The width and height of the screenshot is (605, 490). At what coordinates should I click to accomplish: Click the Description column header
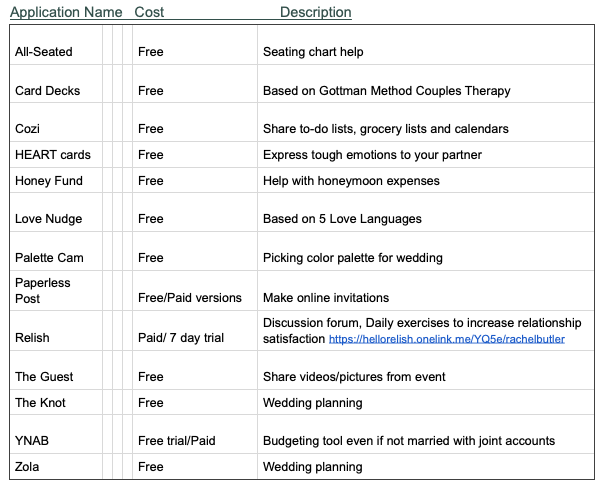click(x=316, y=12)
